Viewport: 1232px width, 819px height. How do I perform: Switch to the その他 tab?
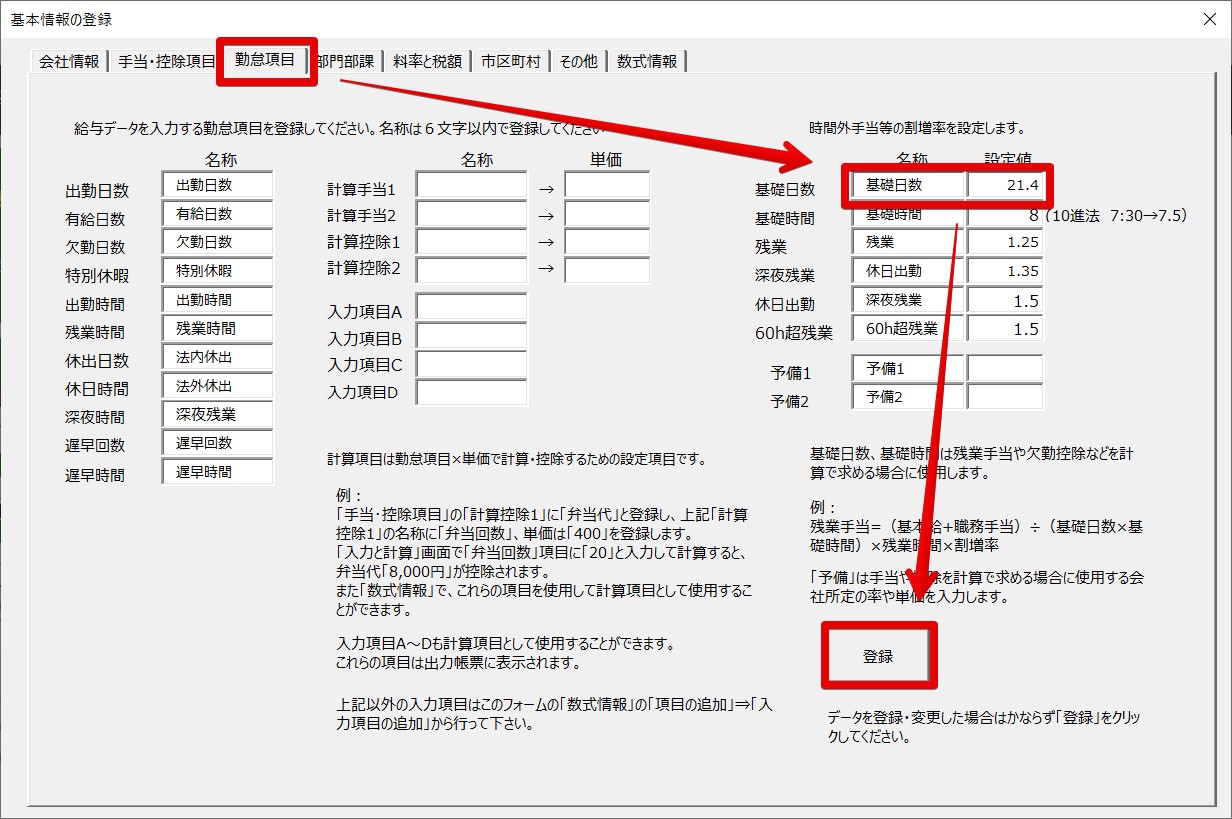click(578, 61)
